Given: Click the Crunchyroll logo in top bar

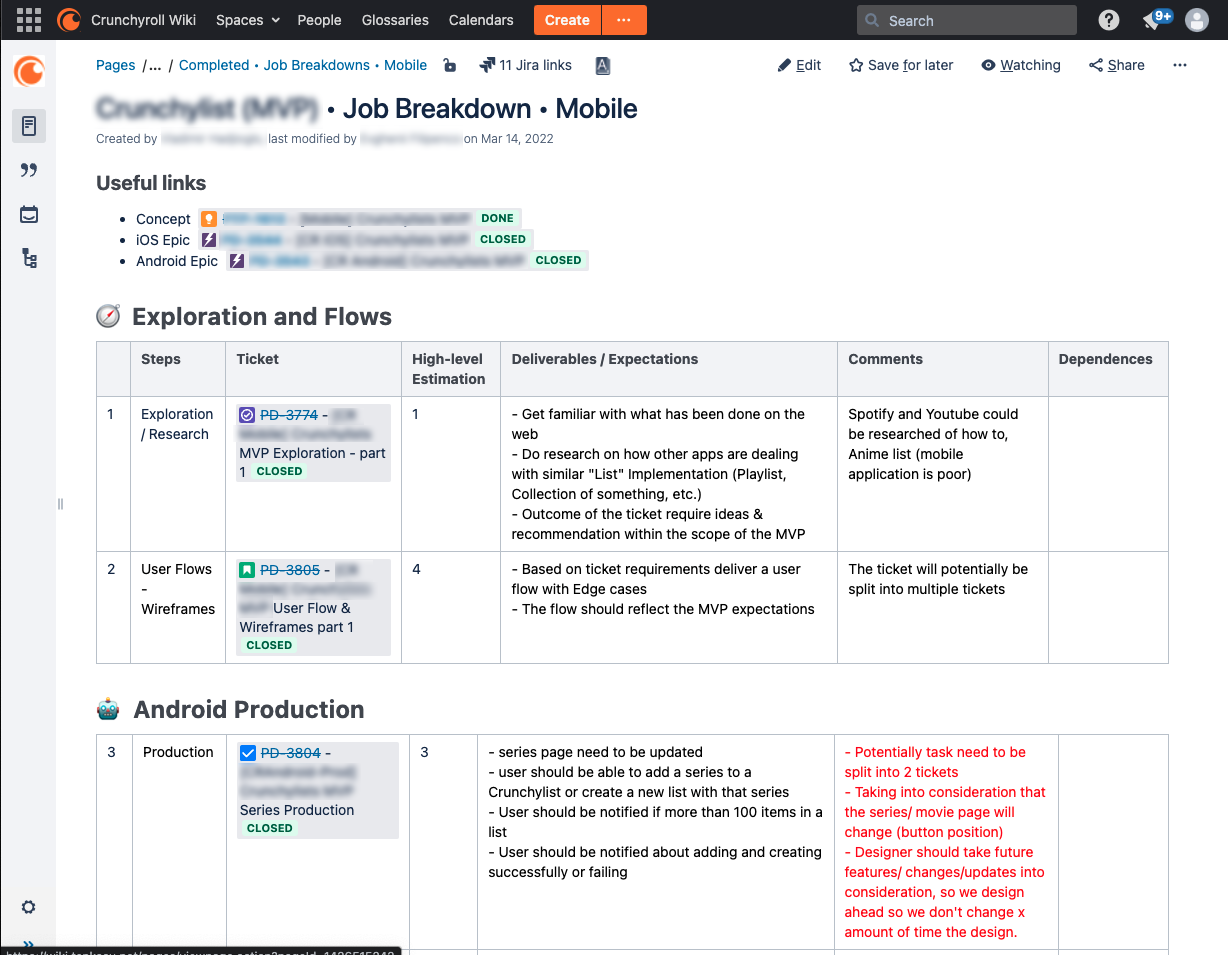Looking at the screenshot, I should click(x=68, y=20).
